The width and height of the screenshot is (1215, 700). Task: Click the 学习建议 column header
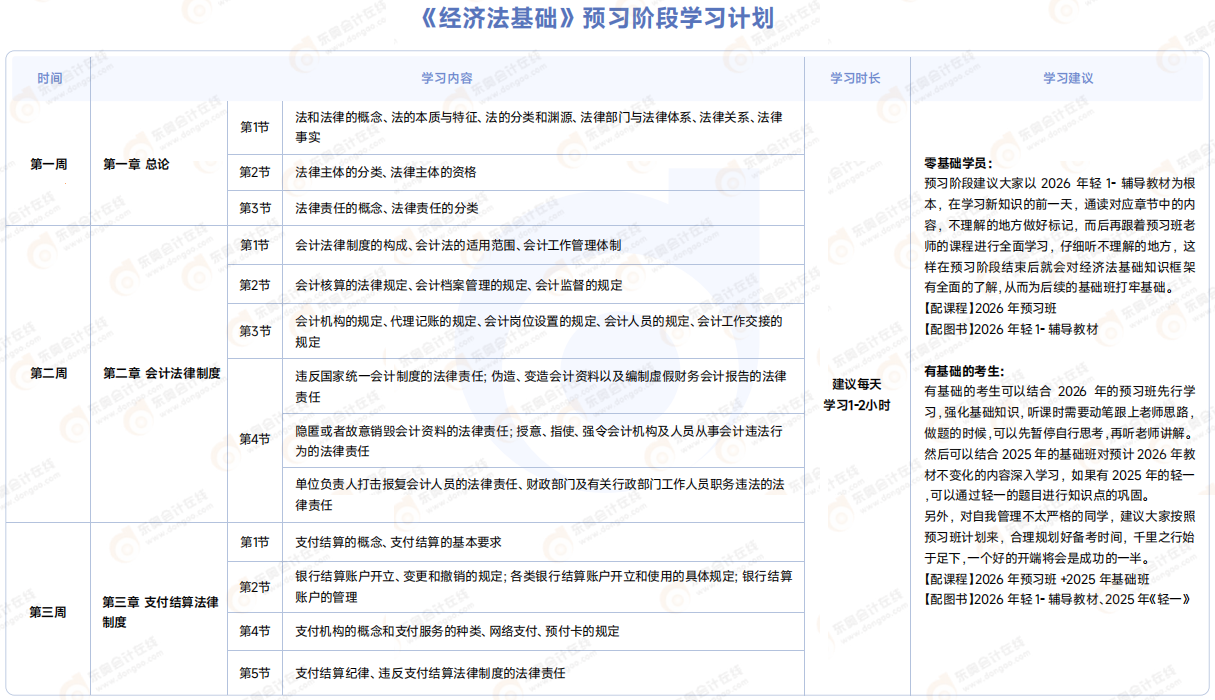tap(1068, 78)
